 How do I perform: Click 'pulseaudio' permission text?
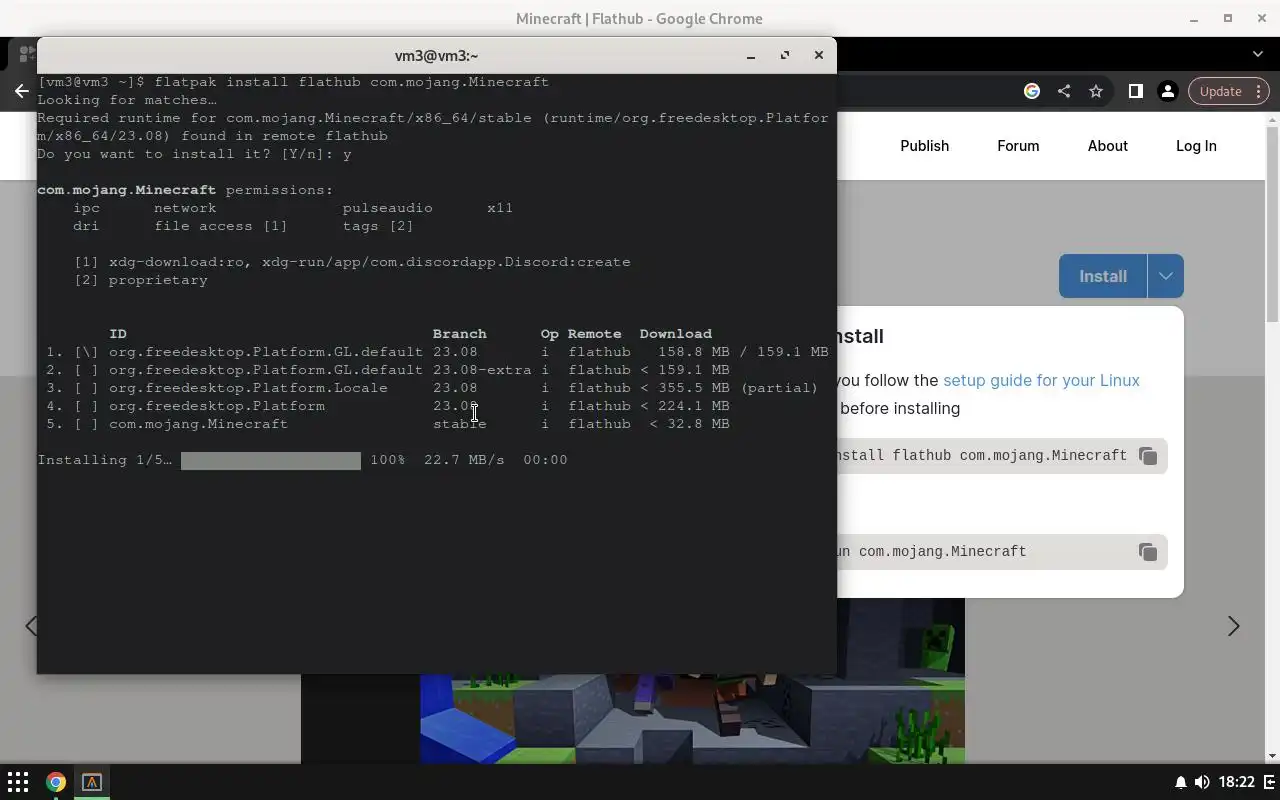pyautogui.click(x=388, y=208)
